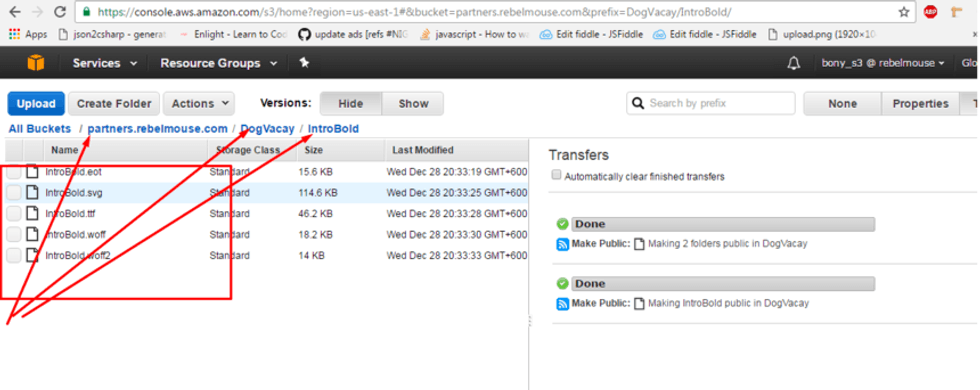Image resolution: width=980 pixels, height=390 pixels.
Task: Click the '114.6 KB' size cell
Action: point(318,192)
